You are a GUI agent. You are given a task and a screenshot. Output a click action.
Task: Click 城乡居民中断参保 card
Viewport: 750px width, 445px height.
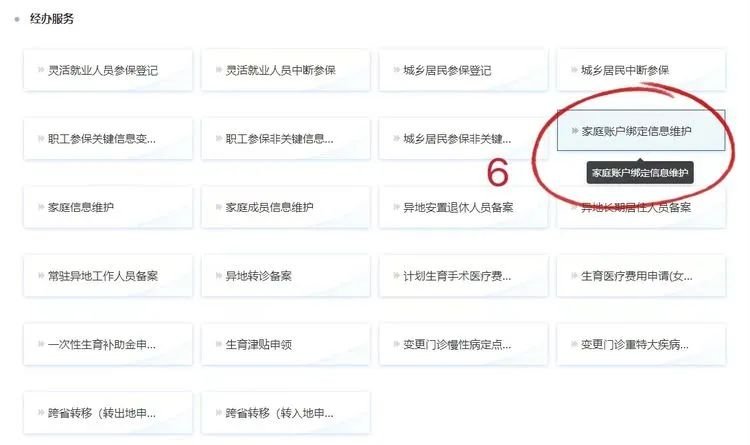coord(641,70)
